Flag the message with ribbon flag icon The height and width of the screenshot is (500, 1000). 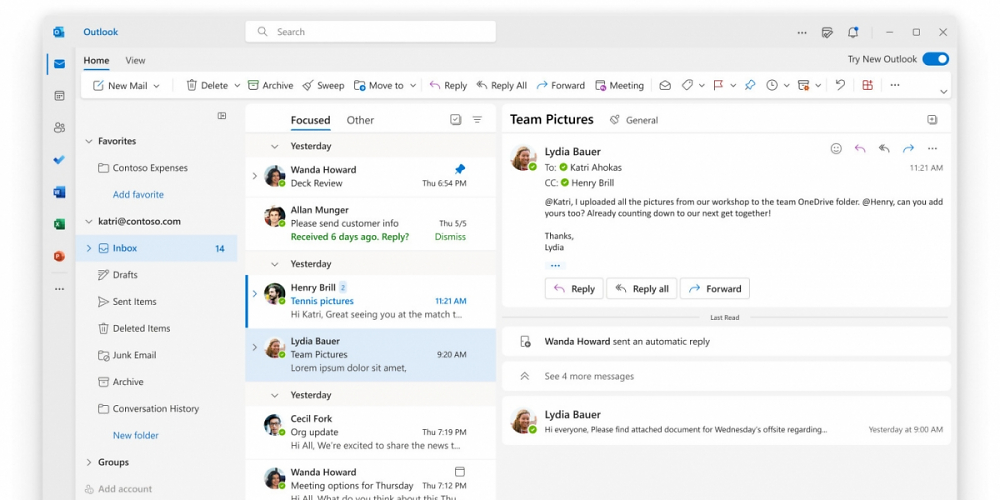(x=718, y=85)
